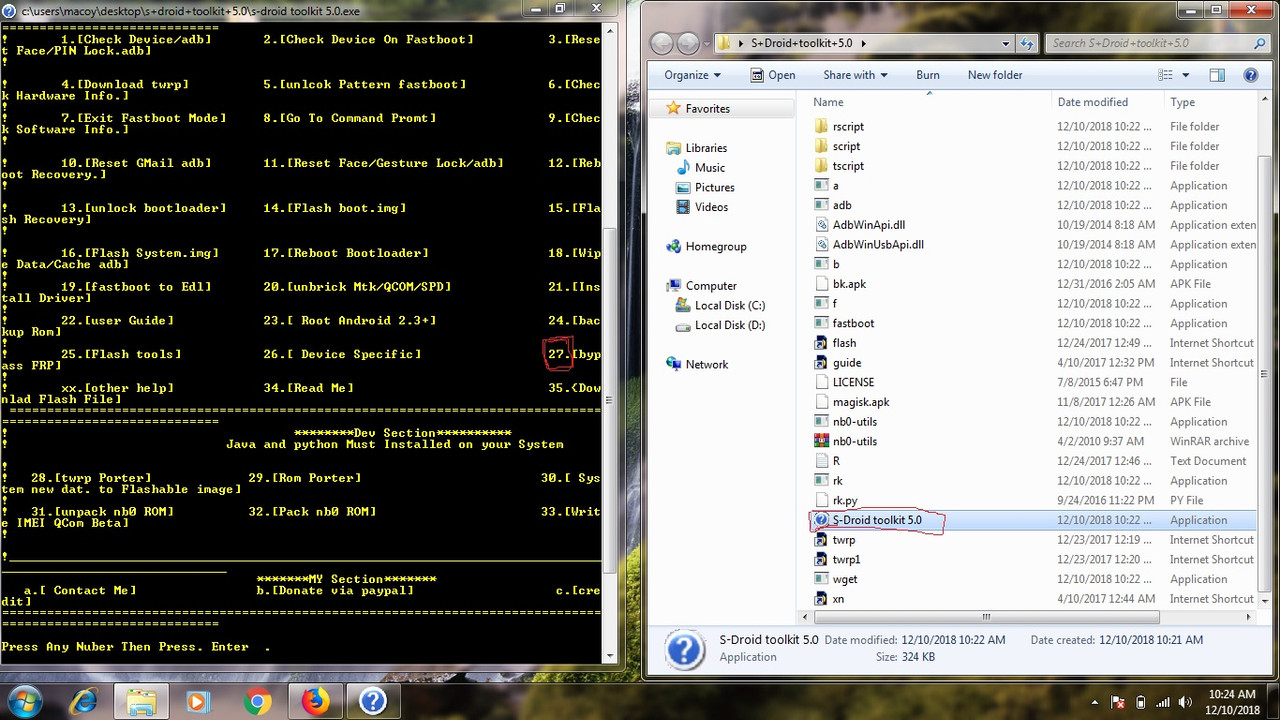
Task: Toggle the preview pane button in Explorer
Action: coord(1217,75)
